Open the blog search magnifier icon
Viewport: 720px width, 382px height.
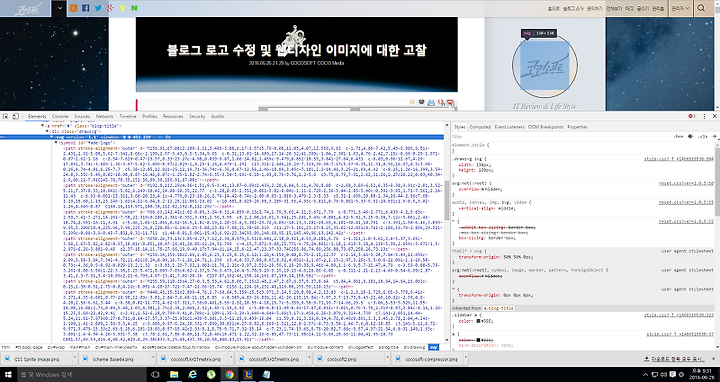(701, 8)
